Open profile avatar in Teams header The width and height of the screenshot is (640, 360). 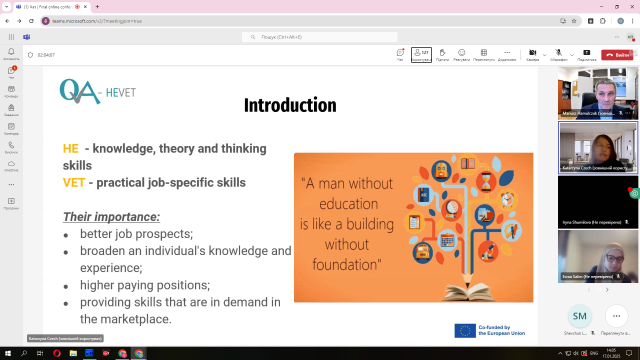click(631, 37)
